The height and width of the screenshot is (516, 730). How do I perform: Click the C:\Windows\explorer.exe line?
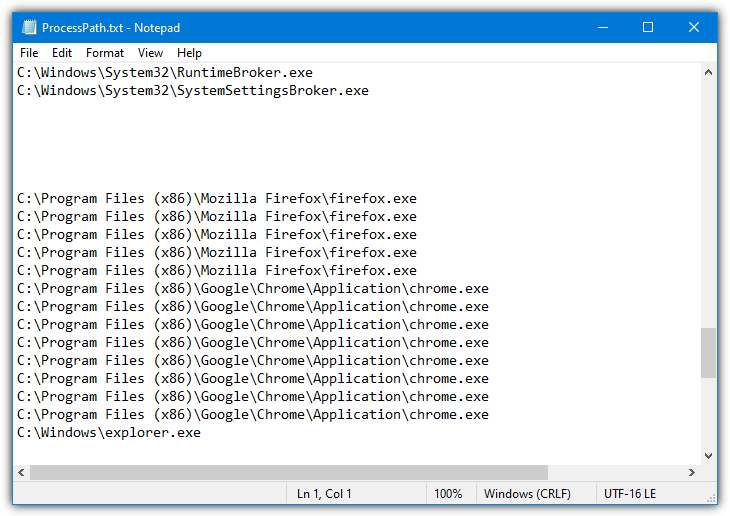pyautogui.click(x=109, y=433)
